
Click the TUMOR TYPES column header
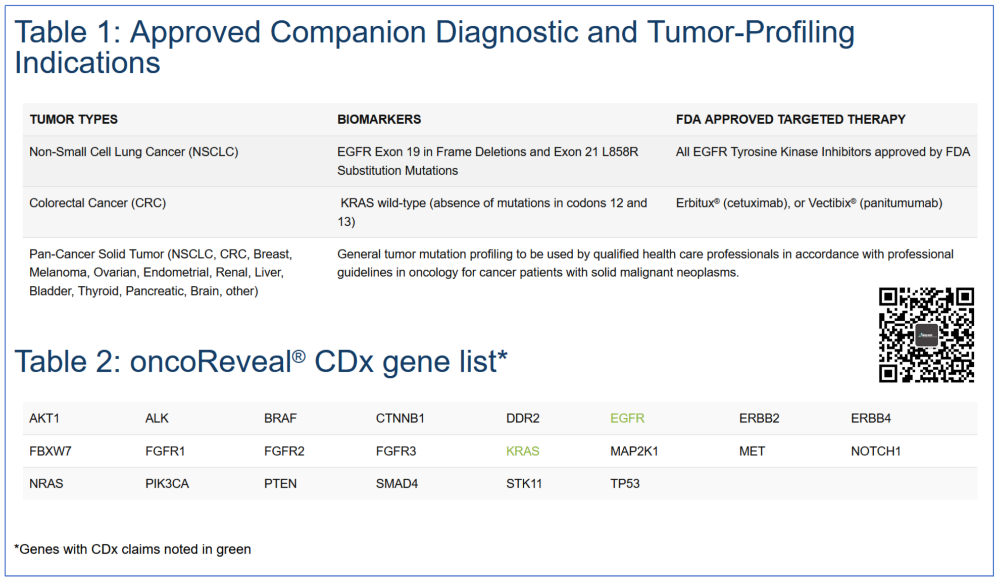[x=73, y=119]
